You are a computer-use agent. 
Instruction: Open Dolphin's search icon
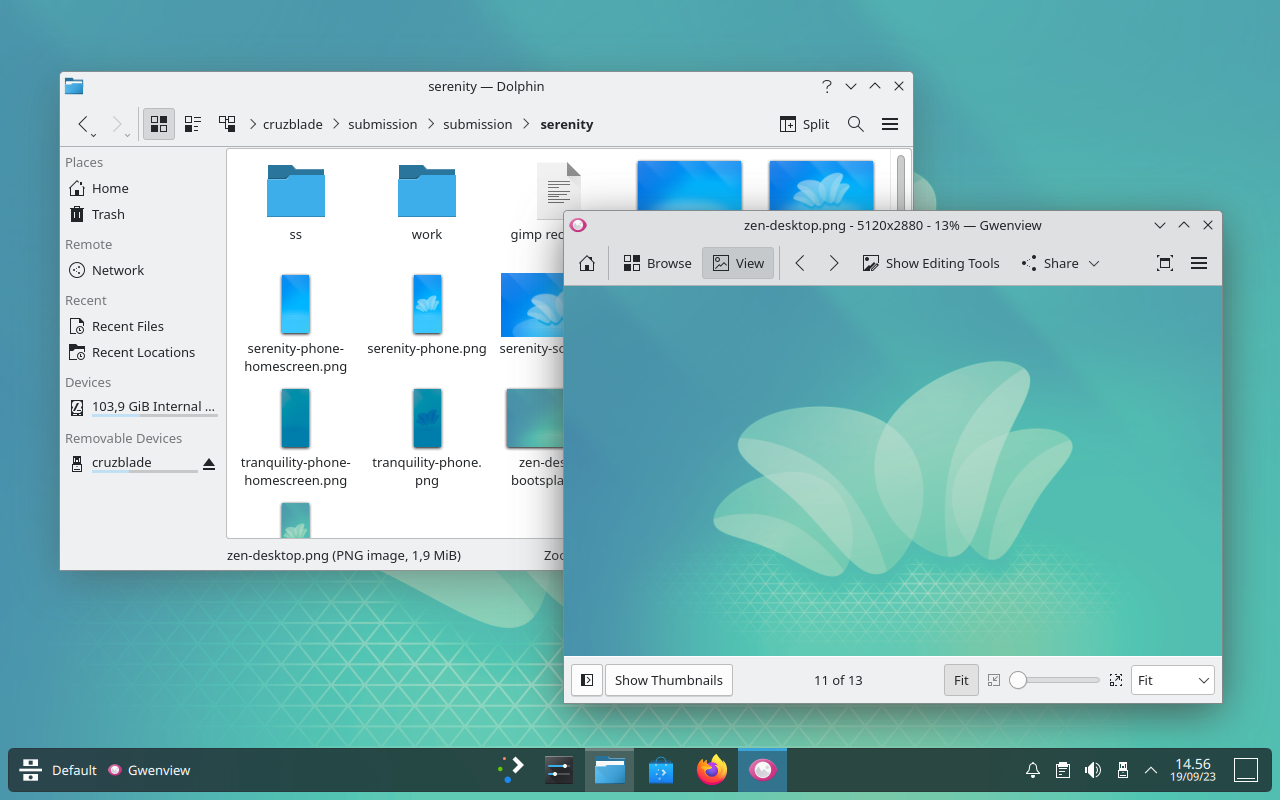pyautogui.click(x=855, y=124)
